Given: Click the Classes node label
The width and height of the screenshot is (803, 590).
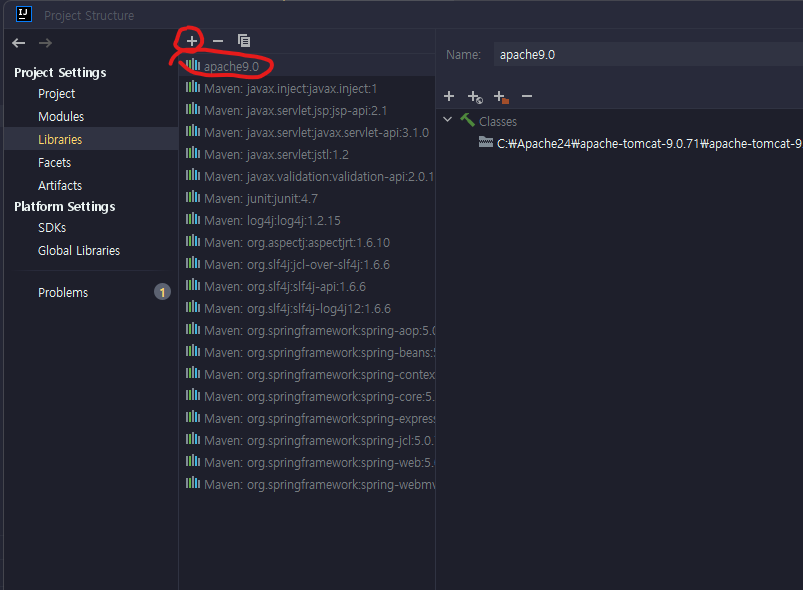Looking at the screenshot, I should [498, 122].
